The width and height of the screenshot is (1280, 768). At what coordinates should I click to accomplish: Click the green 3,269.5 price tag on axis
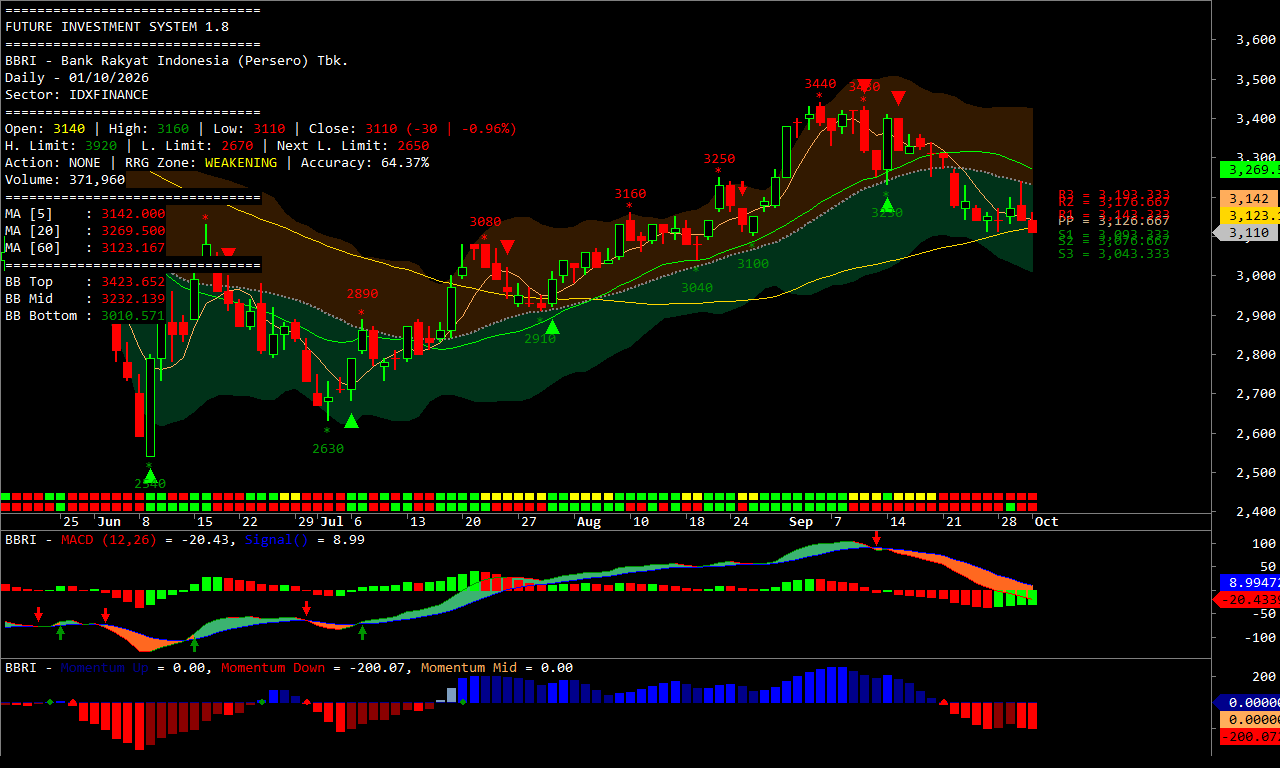pyautogui.click(x=1250, y=169)
